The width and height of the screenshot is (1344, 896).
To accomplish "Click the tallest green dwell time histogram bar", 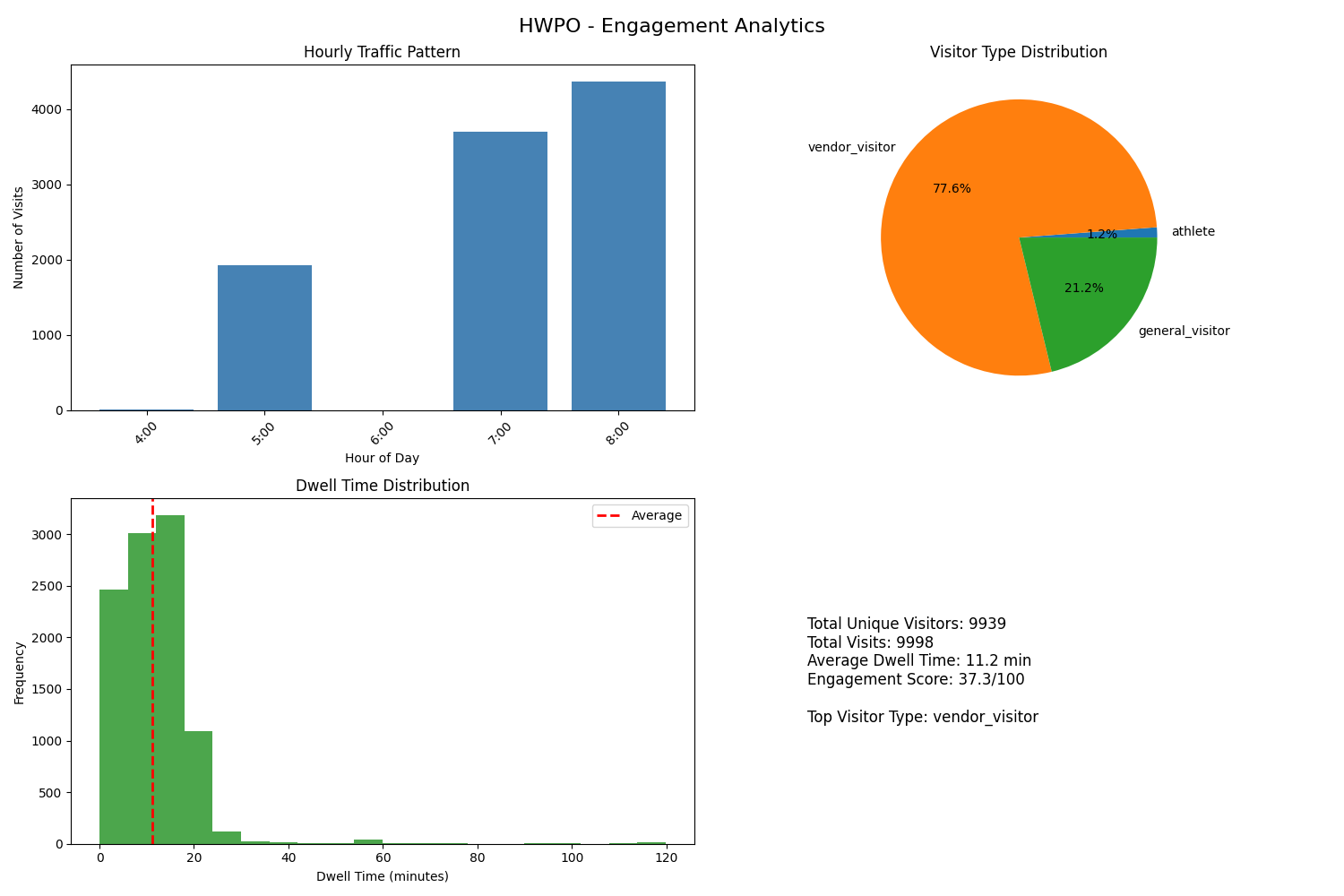I will tap(170, 679).
